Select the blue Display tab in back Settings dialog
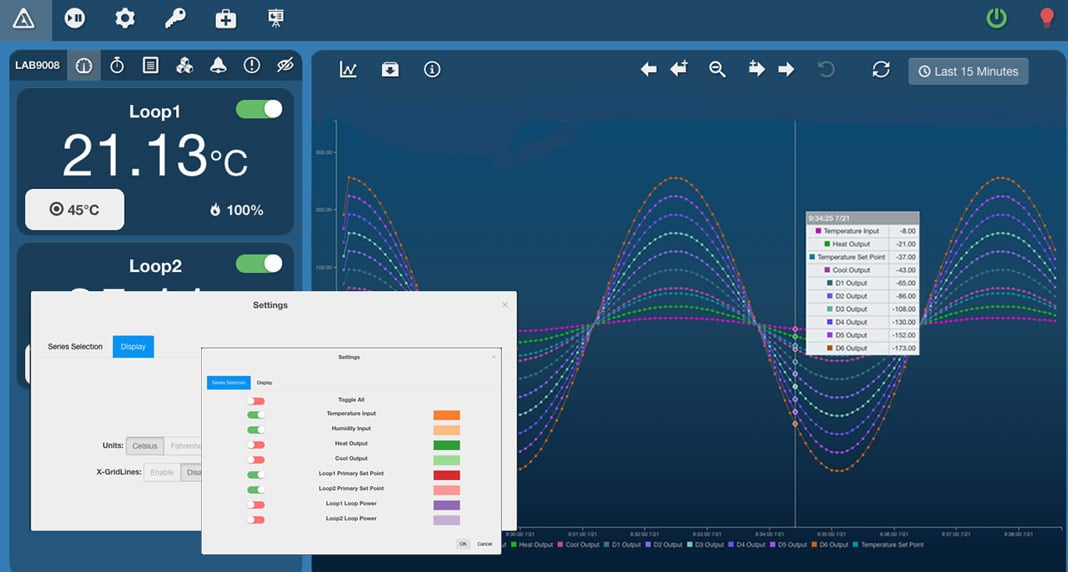1068x572 pixels. point(134,347)
